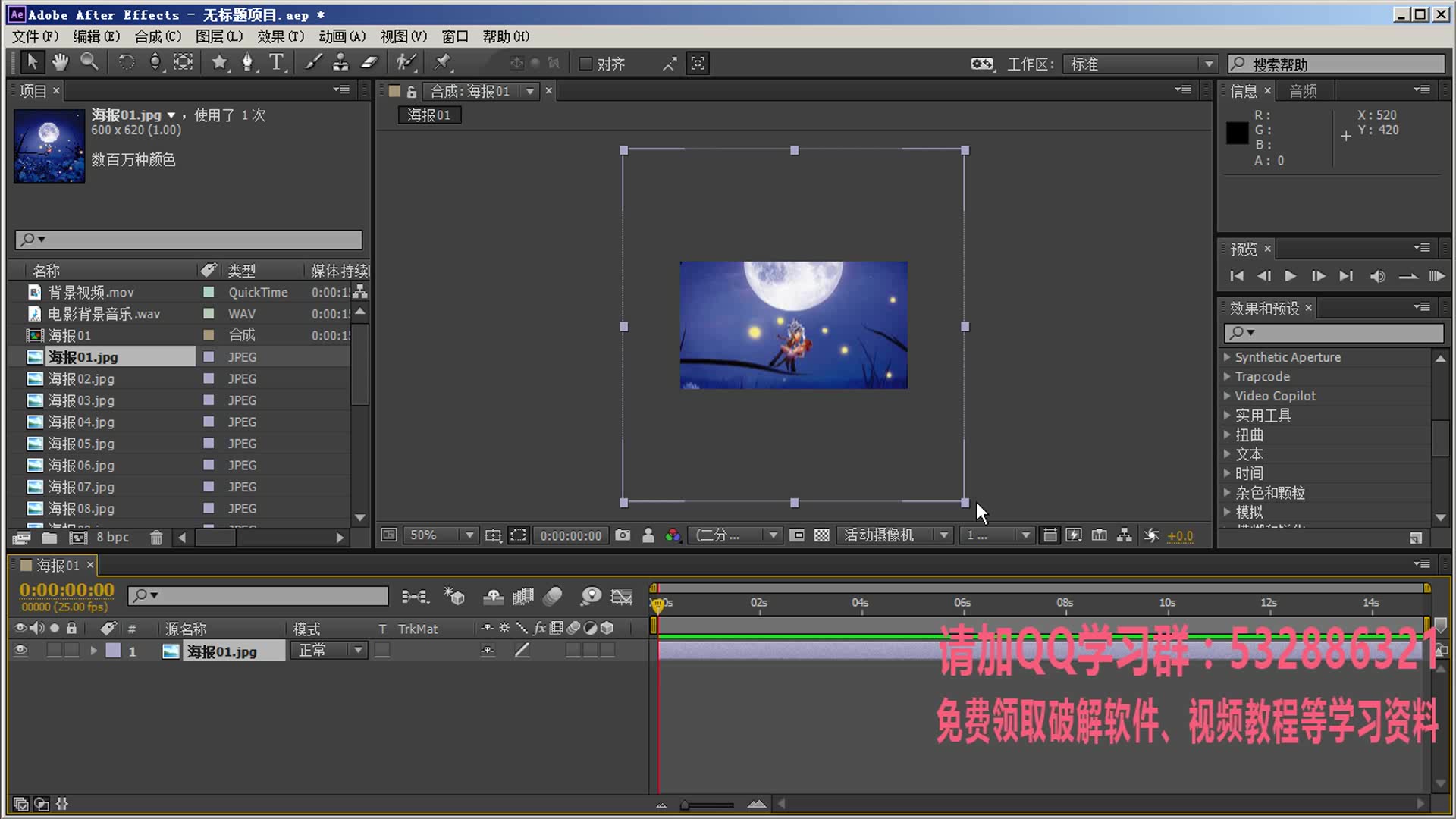Open the 正常 blending mode dropdown
This screenshot has height=819, width=1456.
[x=329, y=651]
